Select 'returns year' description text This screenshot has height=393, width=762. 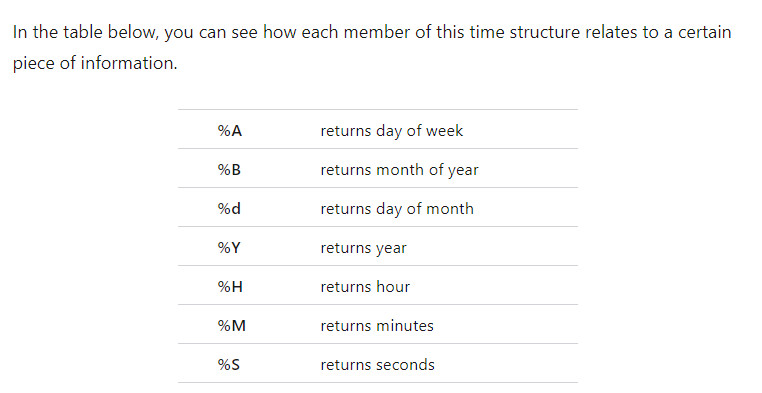pyautogui.click(x=363, y=248)
